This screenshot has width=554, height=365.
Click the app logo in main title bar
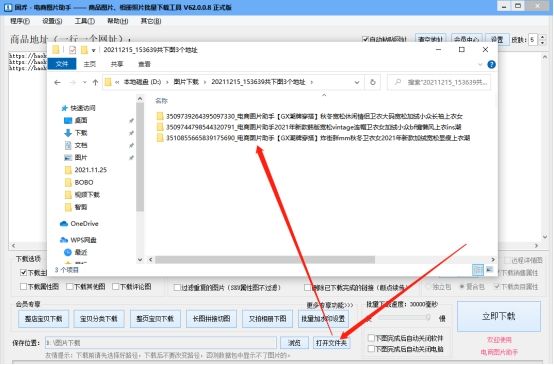pyautogui.click(x=8, y=7)
